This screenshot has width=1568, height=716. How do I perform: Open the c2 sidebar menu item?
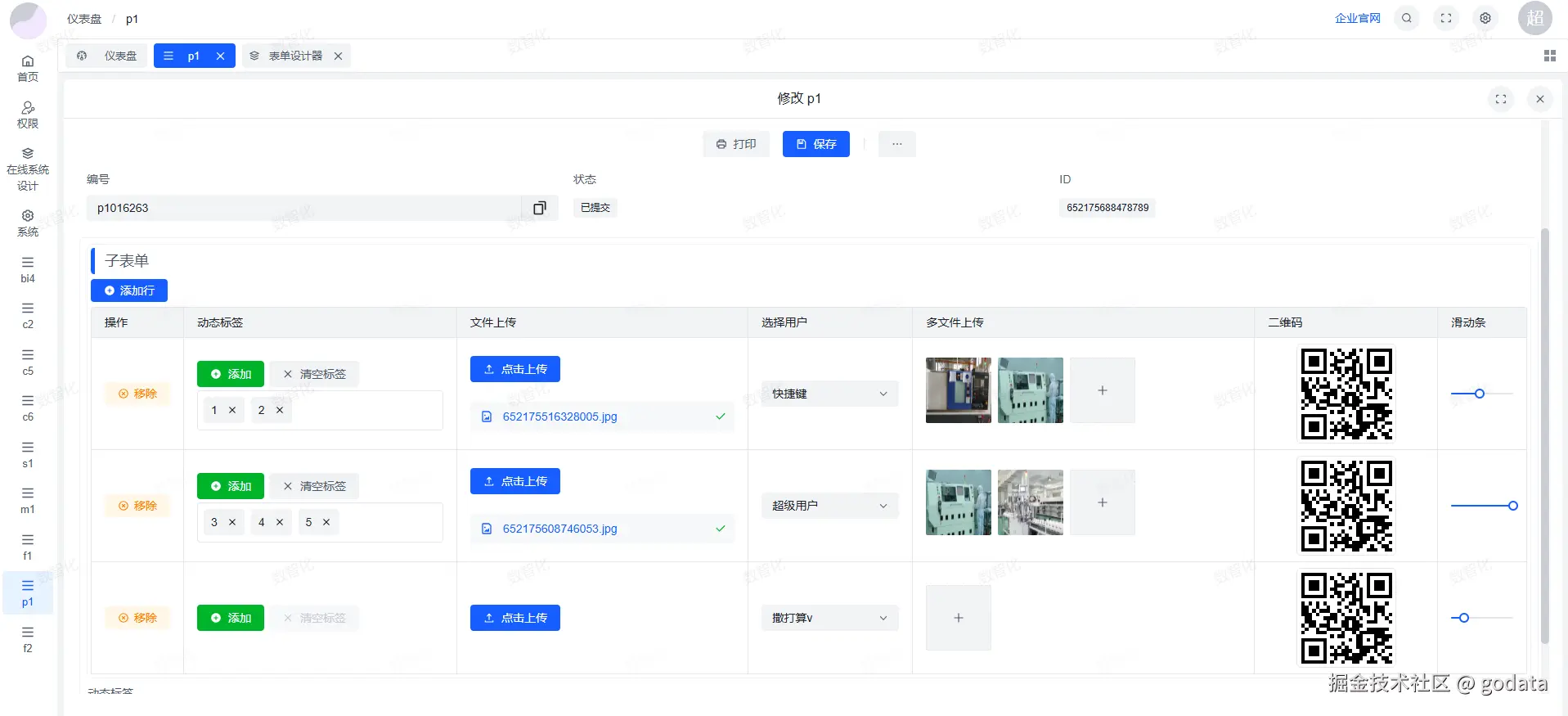28,316
